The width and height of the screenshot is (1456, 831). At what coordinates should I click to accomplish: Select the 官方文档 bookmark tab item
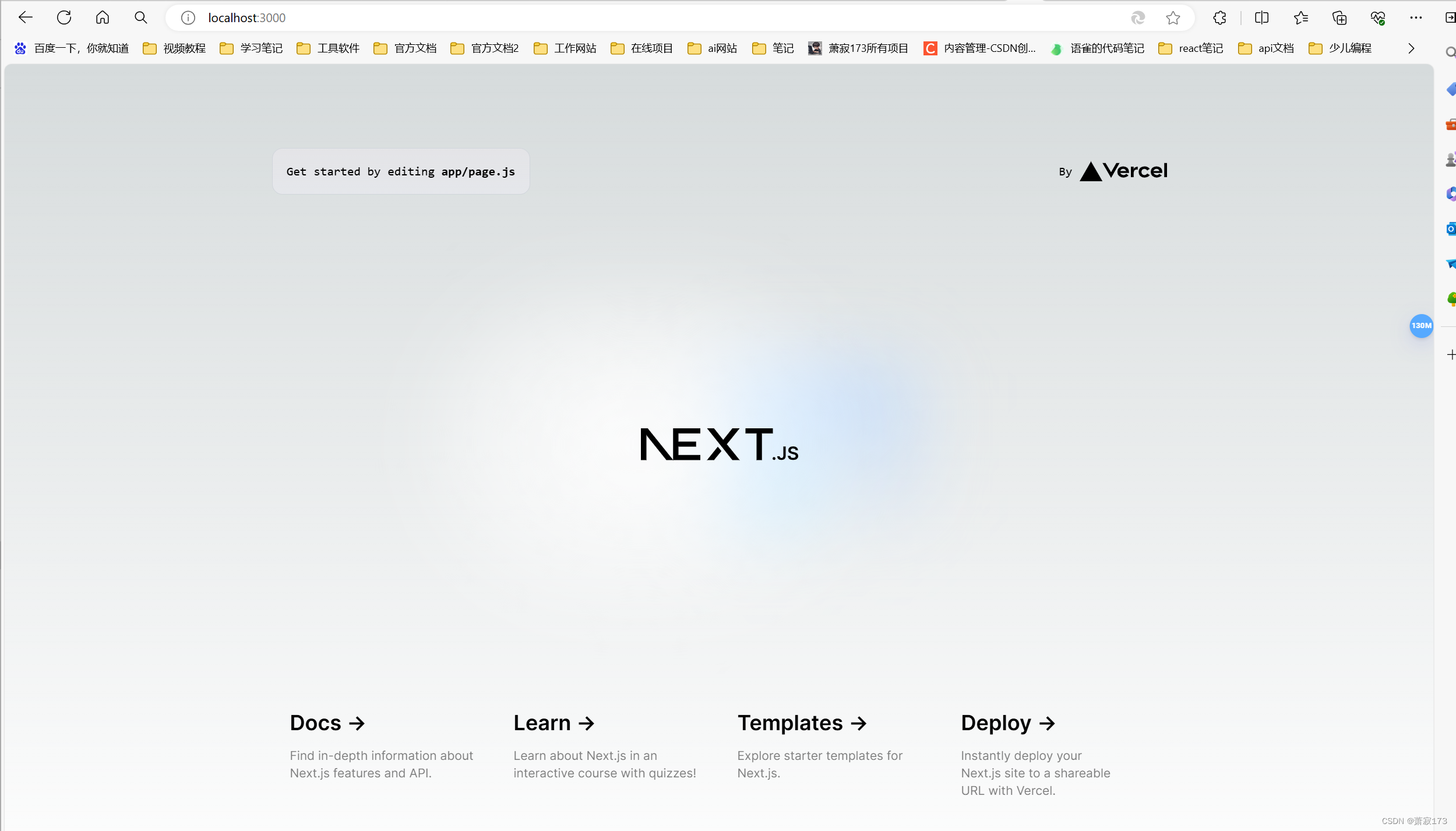pos(405,48)
